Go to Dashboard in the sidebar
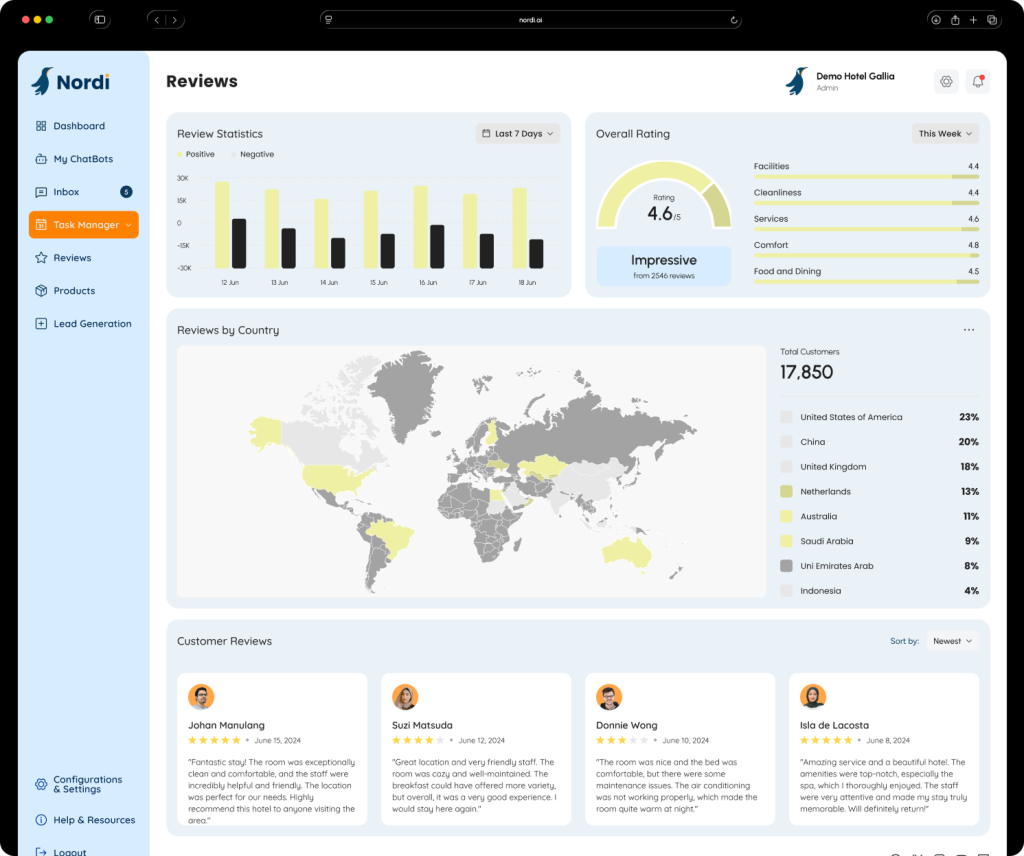The width and height of the screenshot is (1024, 856). [79, 126]
